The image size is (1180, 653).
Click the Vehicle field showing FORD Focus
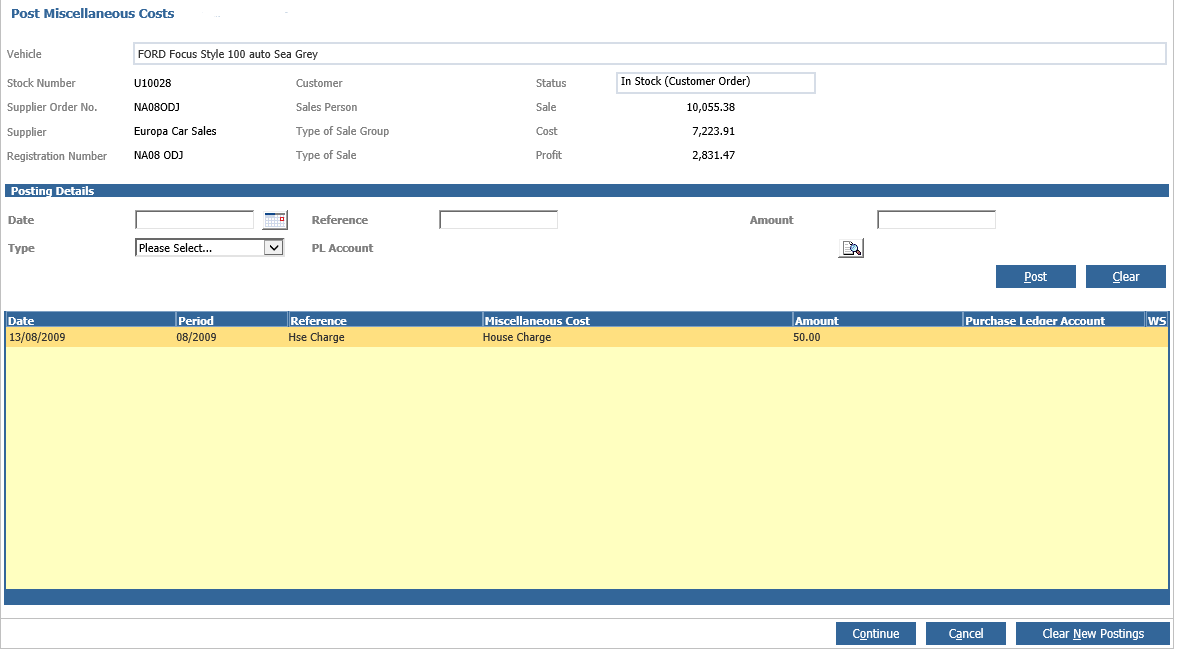pyautogui.click(x=649, y=54)
